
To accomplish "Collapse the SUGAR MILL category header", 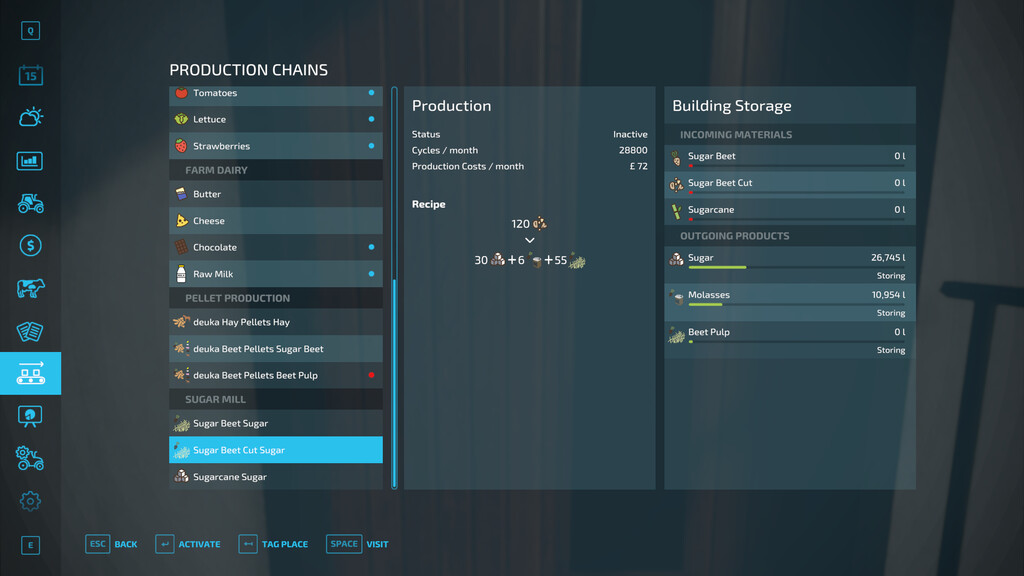I will [x=275, y=399].
